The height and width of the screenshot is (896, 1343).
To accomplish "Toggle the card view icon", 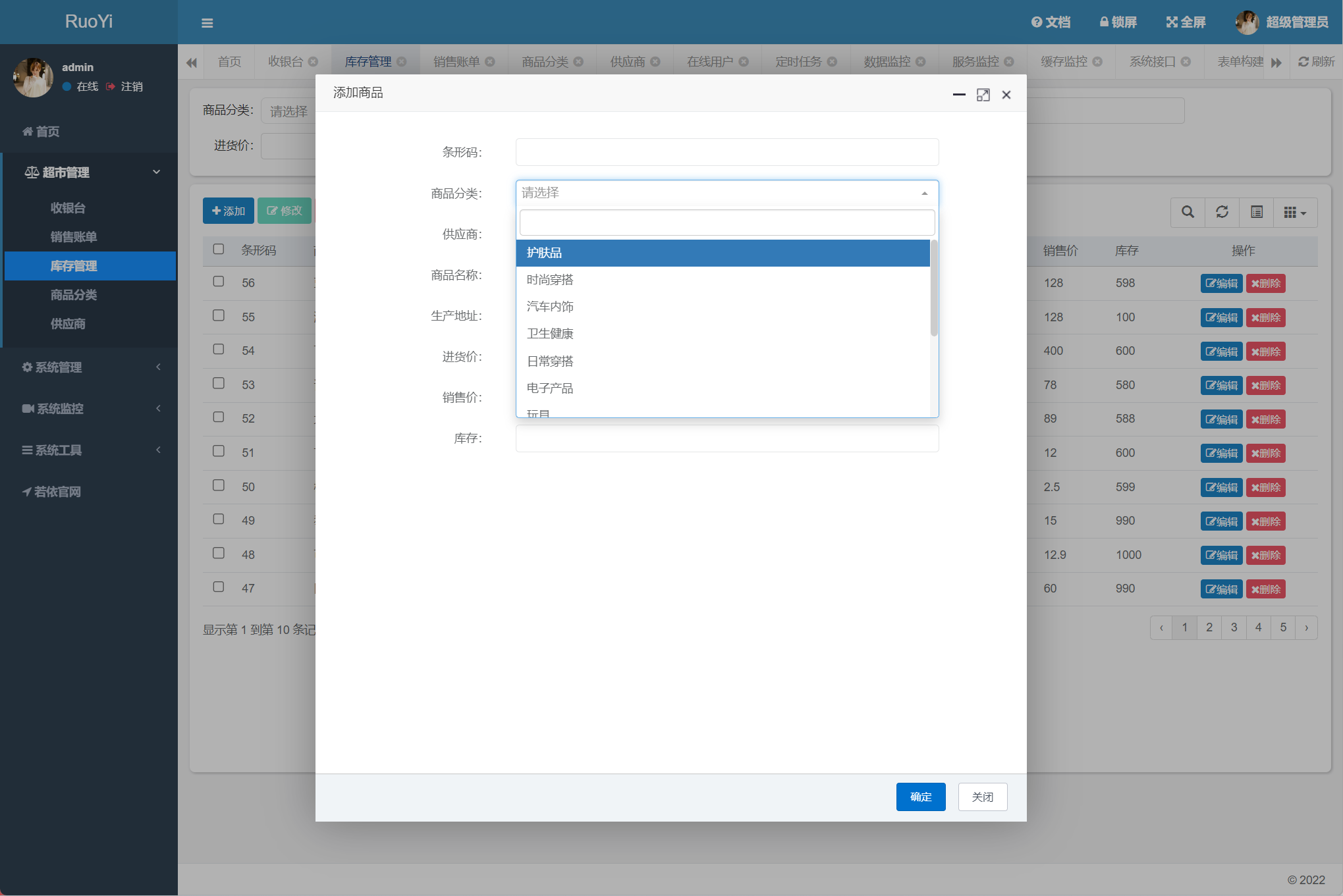I will [1256, 212].
